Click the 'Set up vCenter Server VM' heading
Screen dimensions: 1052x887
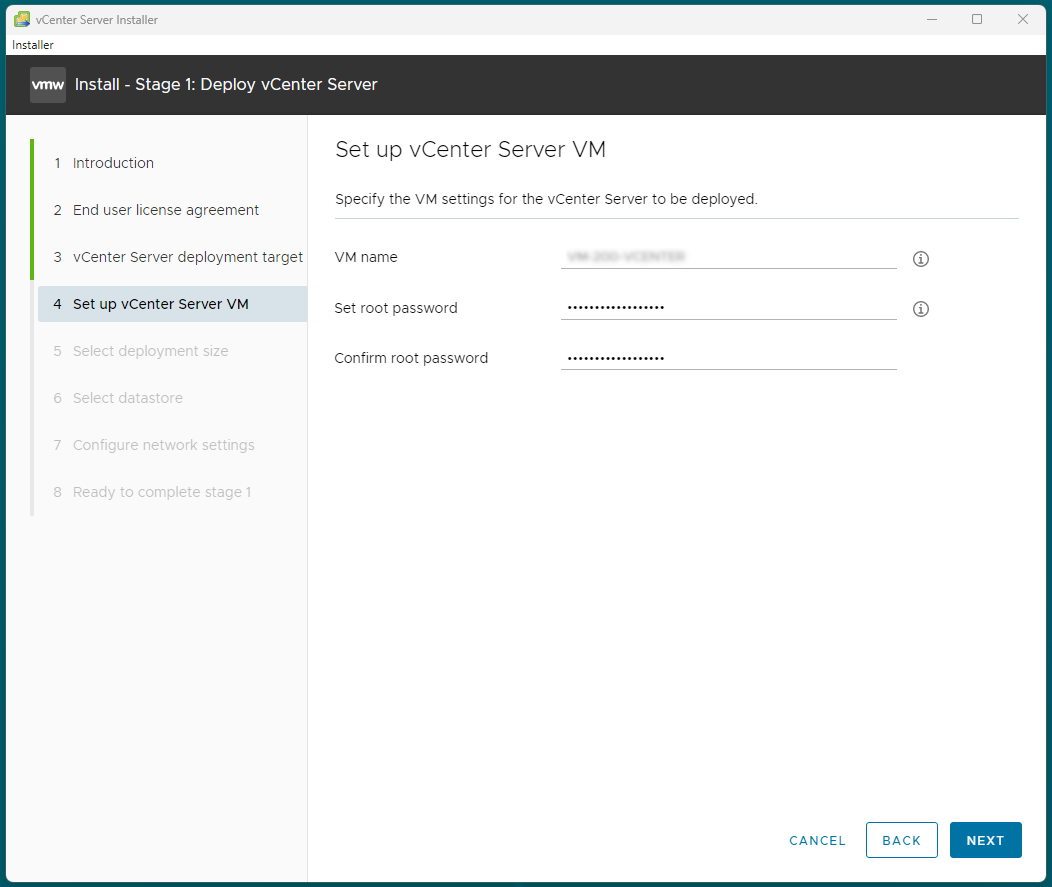[470, 150]
